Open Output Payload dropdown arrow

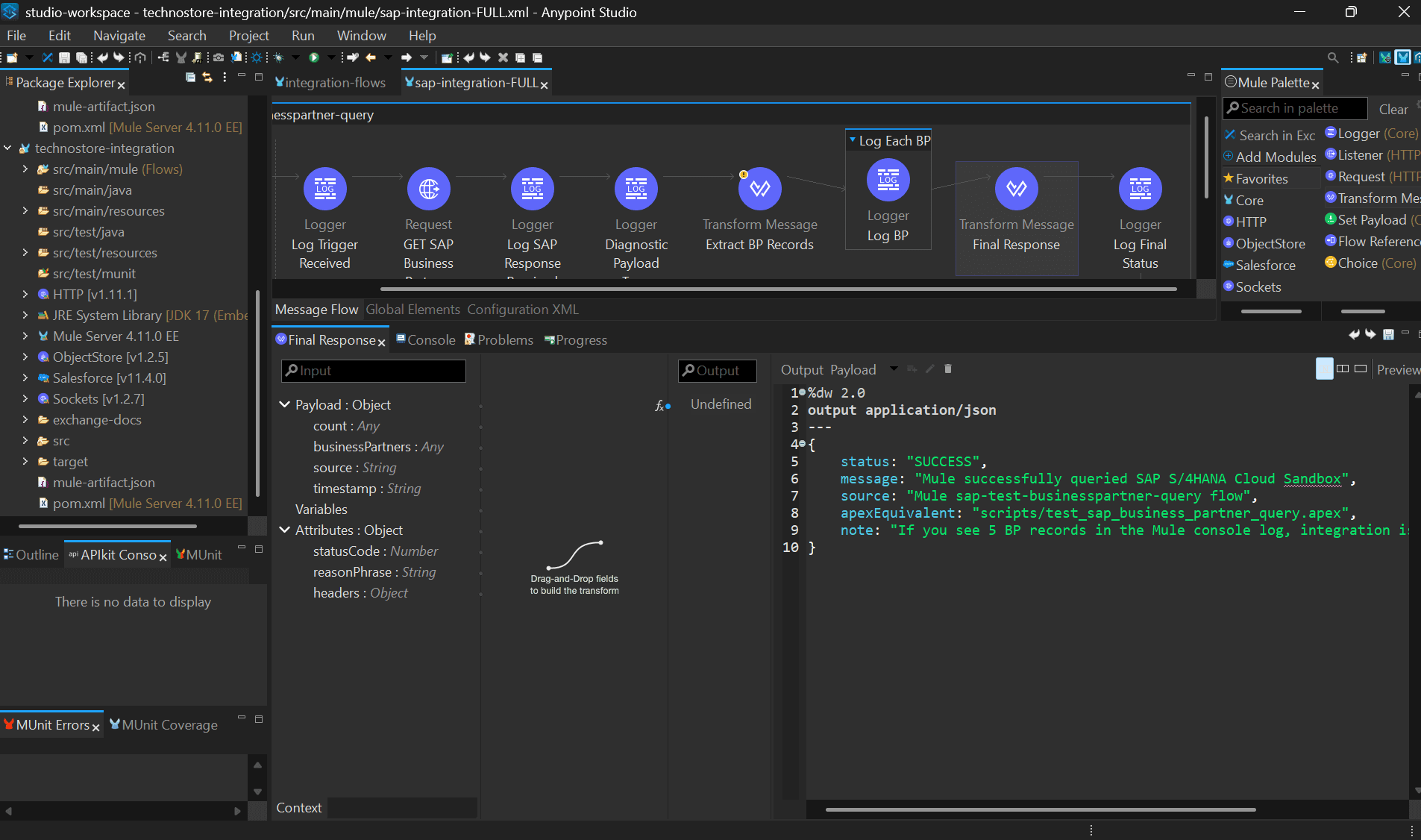pyautogui.click(x=894, y=369)
